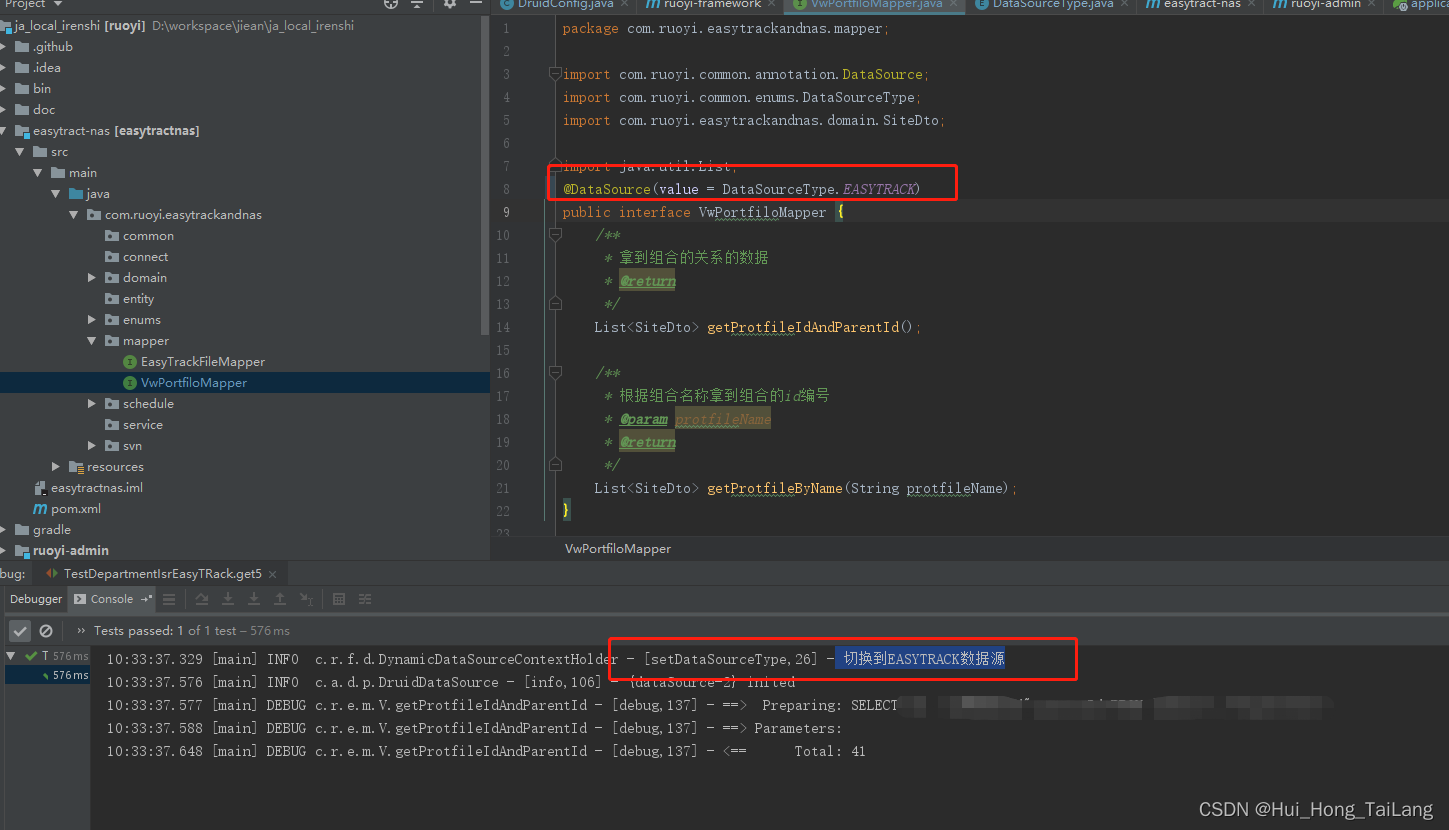Screen dimensions: 1449x830
Task: Close the TestDepartmentIsrEasyTRack.get5 debug tab
Action: [273, 574]
